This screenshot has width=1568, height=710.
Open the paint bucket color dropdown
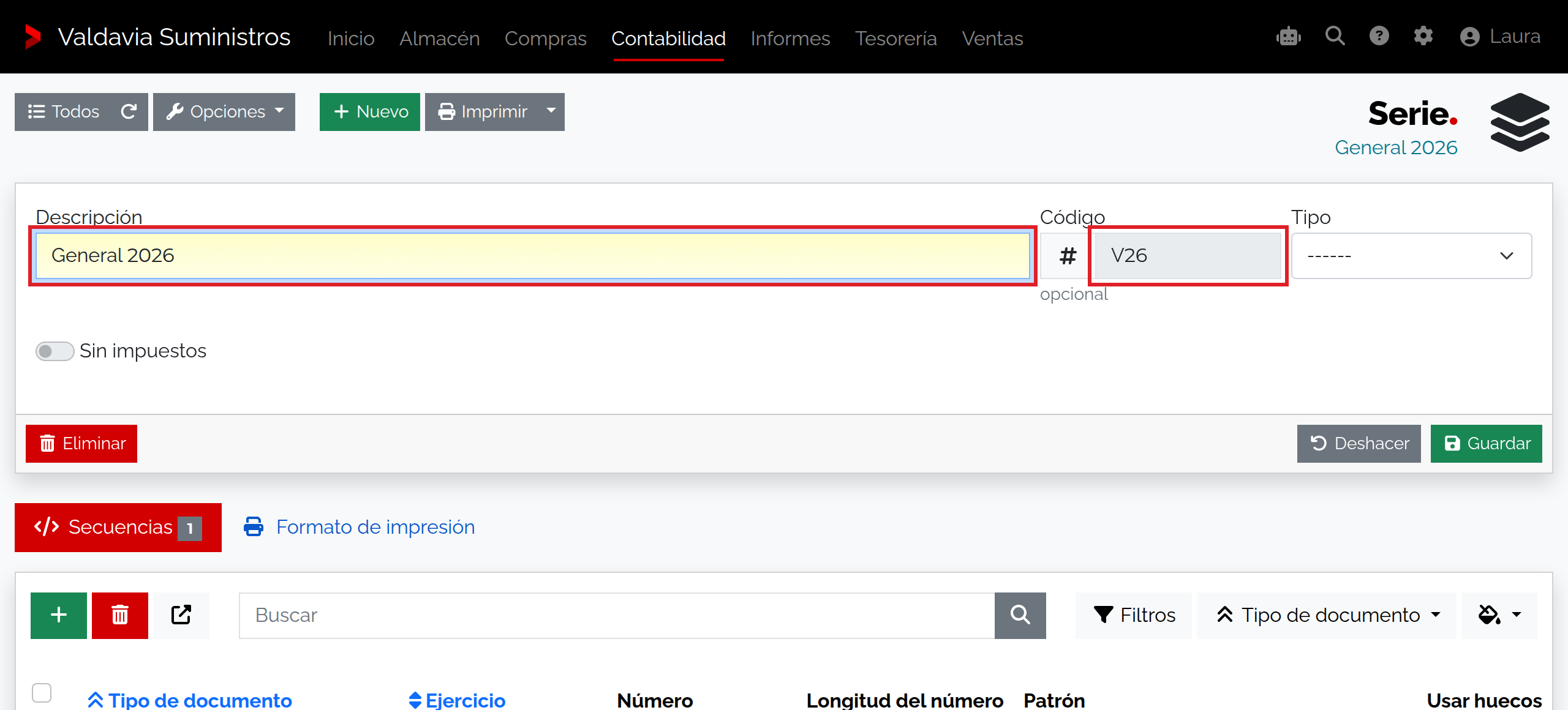click(x=1499, y=615)
